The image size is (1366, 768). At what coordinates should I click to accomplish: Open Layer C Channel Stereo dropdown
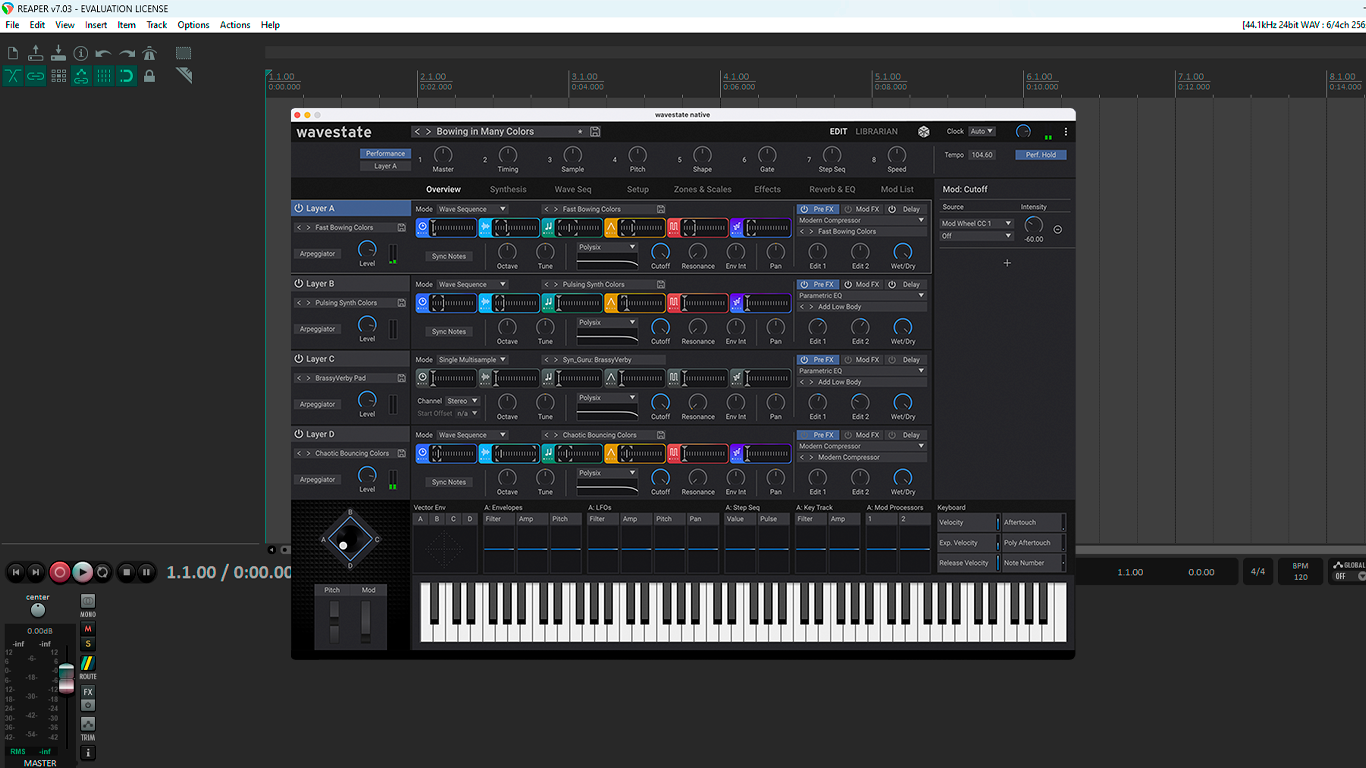point(462,401)
